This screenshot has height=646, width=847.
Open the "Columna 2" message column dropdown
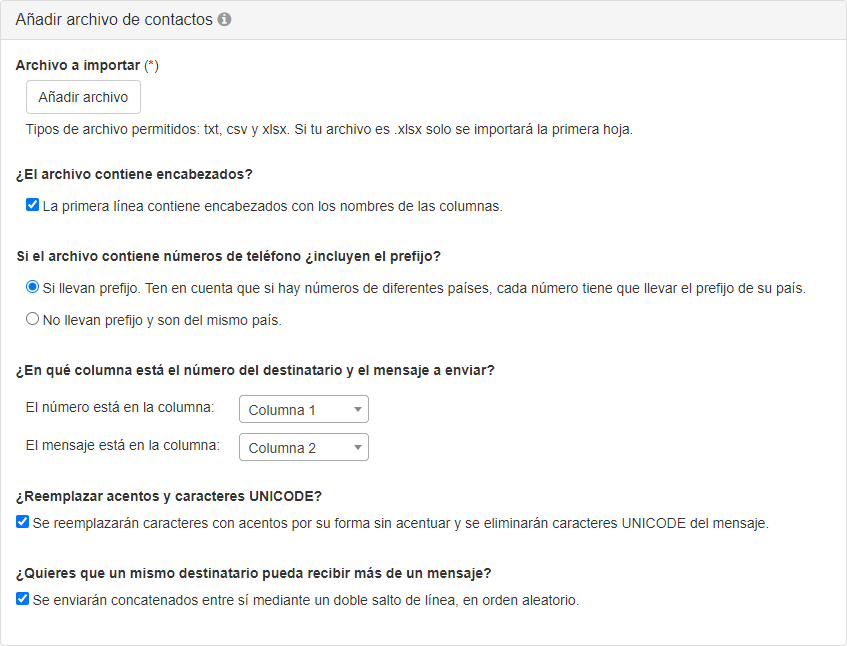pos(303,448)
